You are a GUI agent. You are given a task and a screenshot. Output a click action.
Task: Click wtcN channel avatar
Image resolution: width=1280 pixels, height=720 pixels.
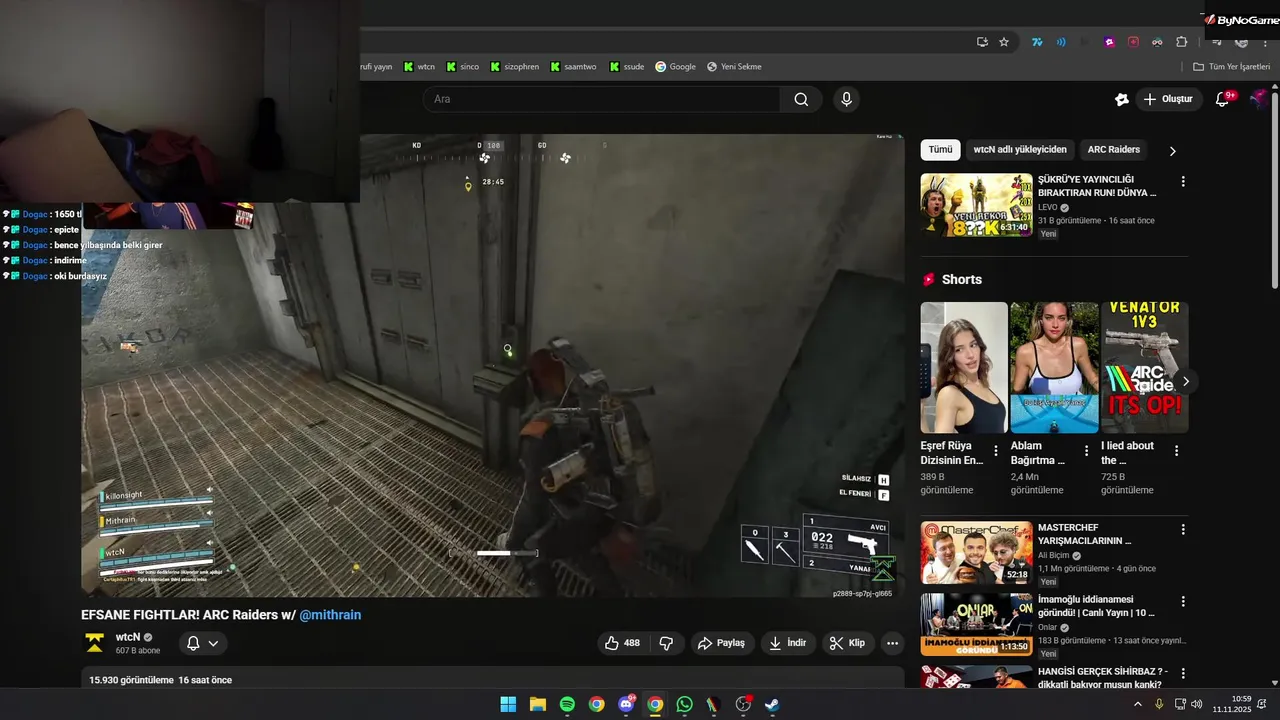(94, 643)
